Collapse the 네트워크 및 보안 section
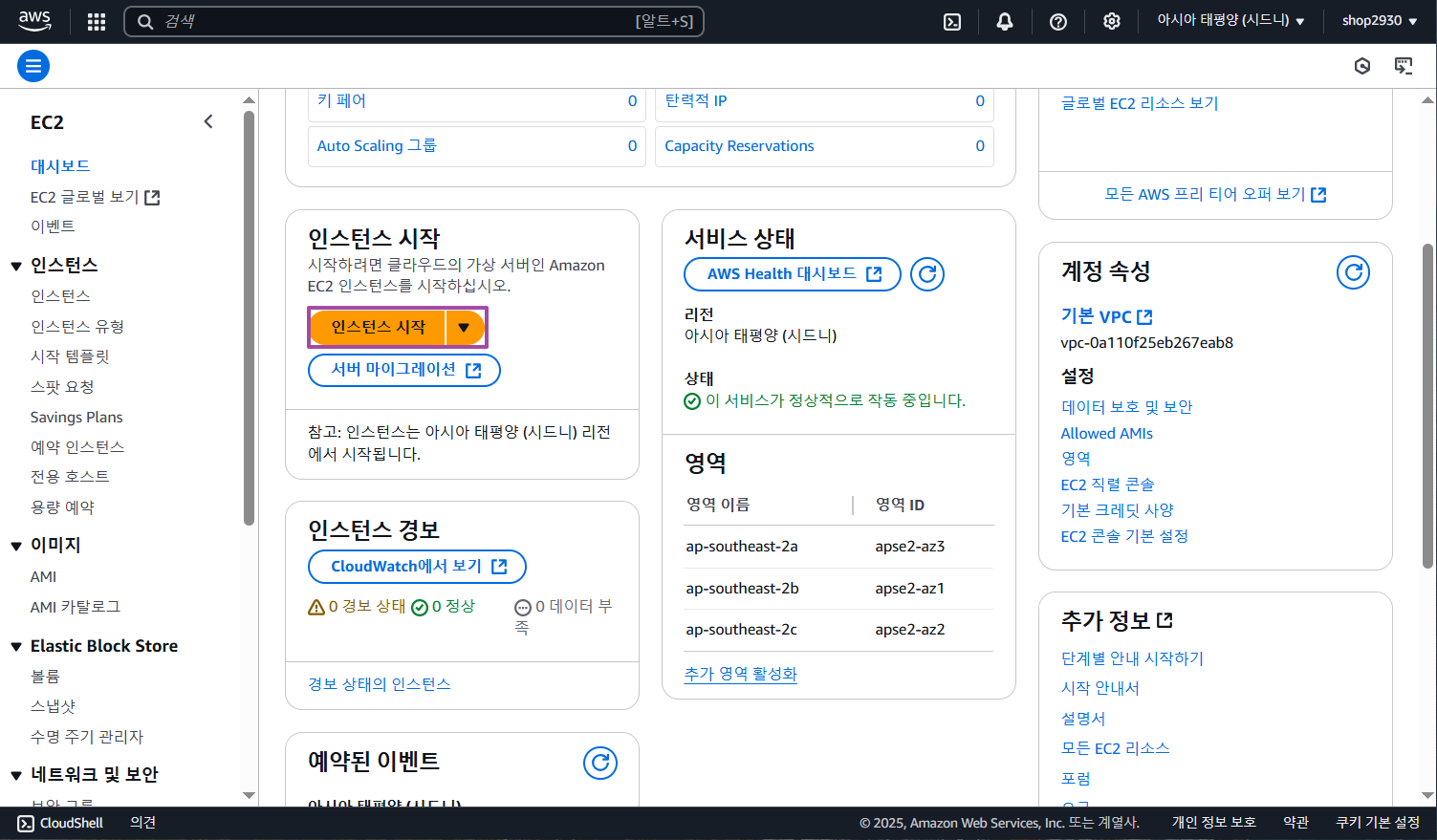Image resolution: width=1437 pixels, height=840 pixels. 16,775
